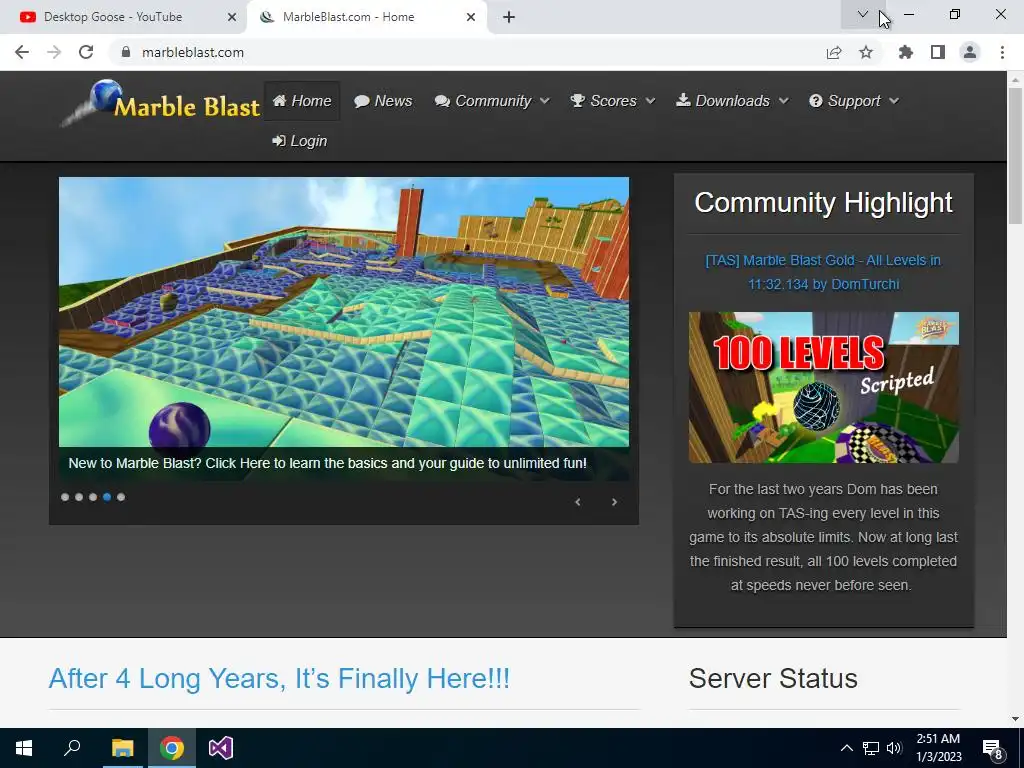Go back with browser back arrow

(22, 52)
